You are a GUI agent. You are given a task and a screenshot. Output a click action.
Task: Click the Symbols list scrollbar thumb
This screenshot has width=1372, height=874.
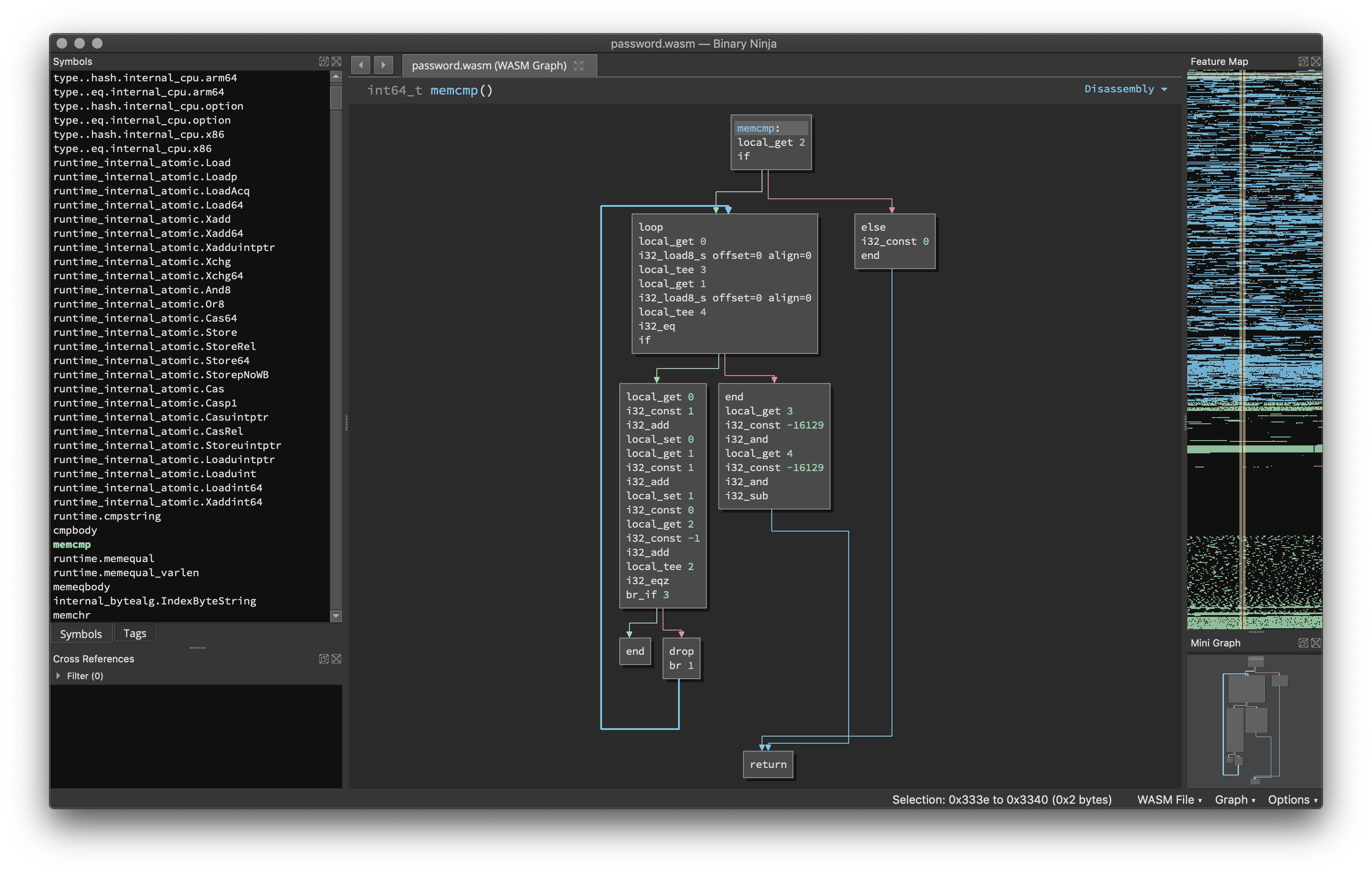335,97
